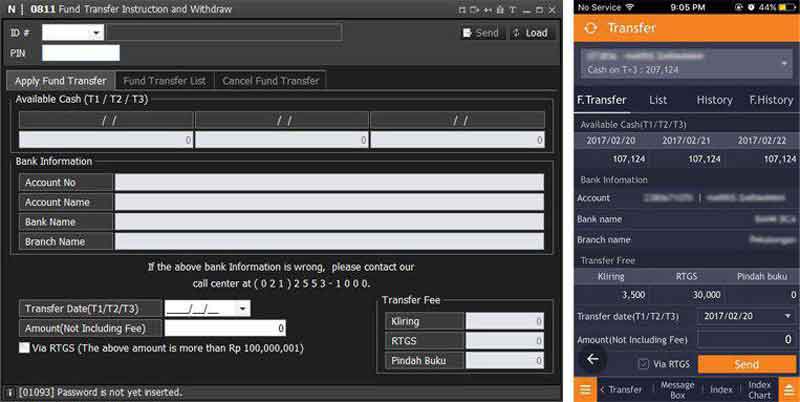Click the Send icon button in desktop window

coord(480,33)
